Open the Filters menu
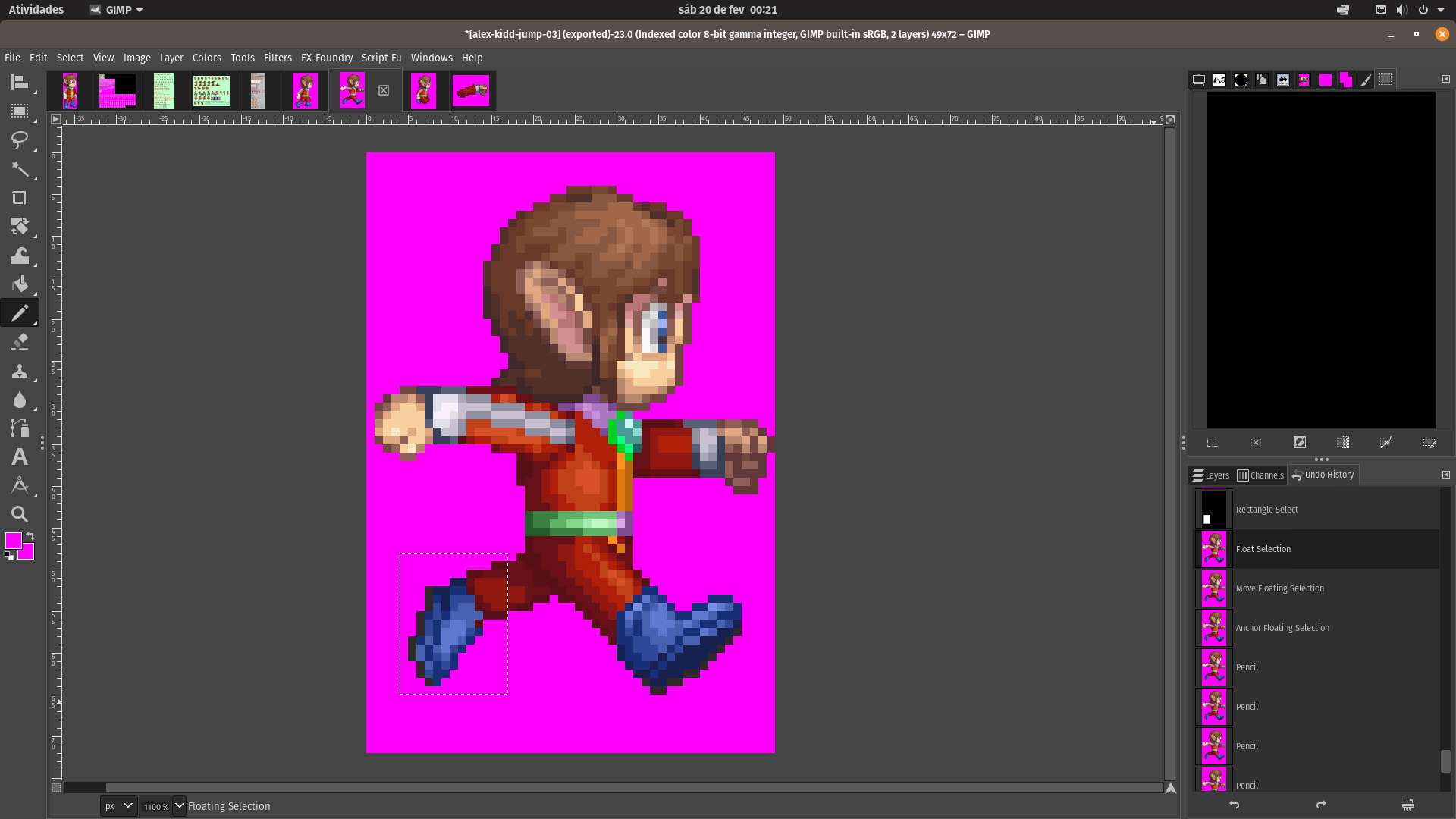1456x819 pixels. (278, 58)
